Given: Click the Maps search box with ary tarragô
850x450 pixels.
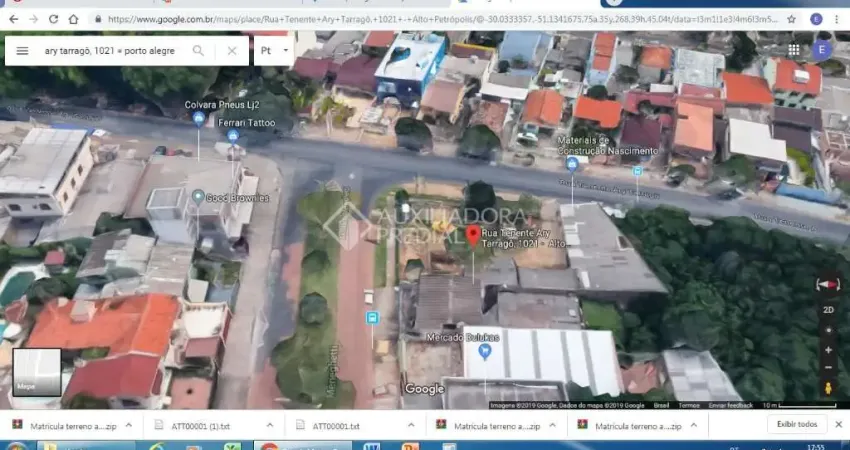Looking at the screenshot, I should [110, 51].
